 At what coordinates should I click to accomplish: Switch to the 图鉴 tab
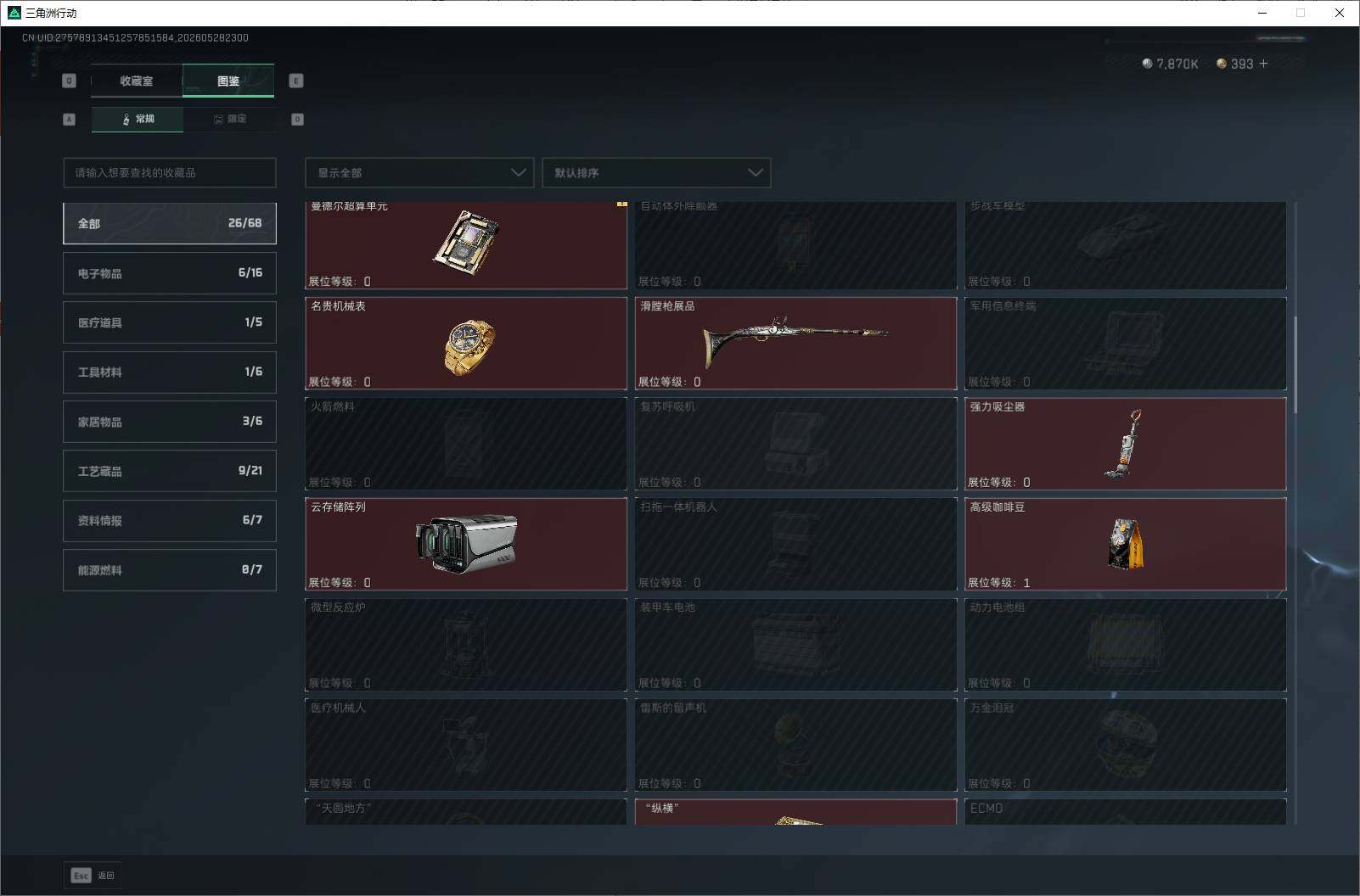click(x=228, y=81)
